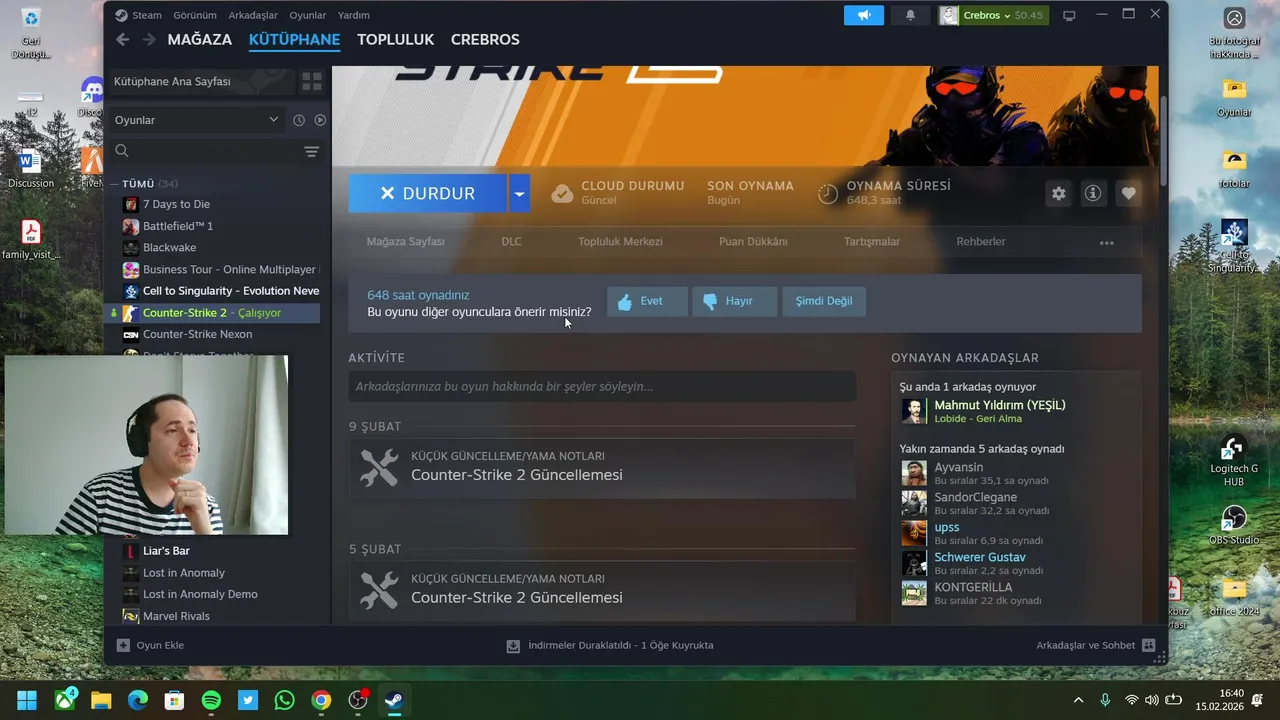Open library collections grid view

pos(312,81)
